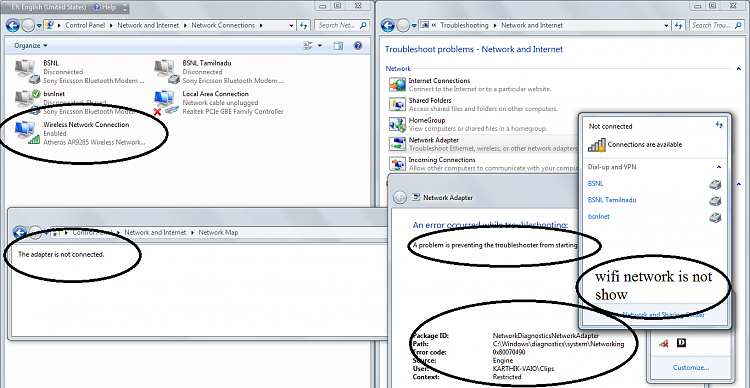This screenshot has width=750, height=388.
Task: Collapse the Network section in Troubleshooting
Action: (x=739, y=69)
